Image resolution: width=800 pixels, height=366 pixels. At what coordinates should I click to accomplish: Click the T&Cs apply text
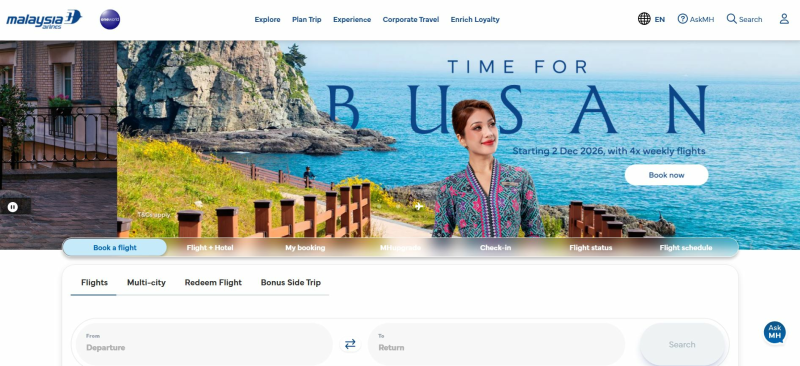[154, 215]
